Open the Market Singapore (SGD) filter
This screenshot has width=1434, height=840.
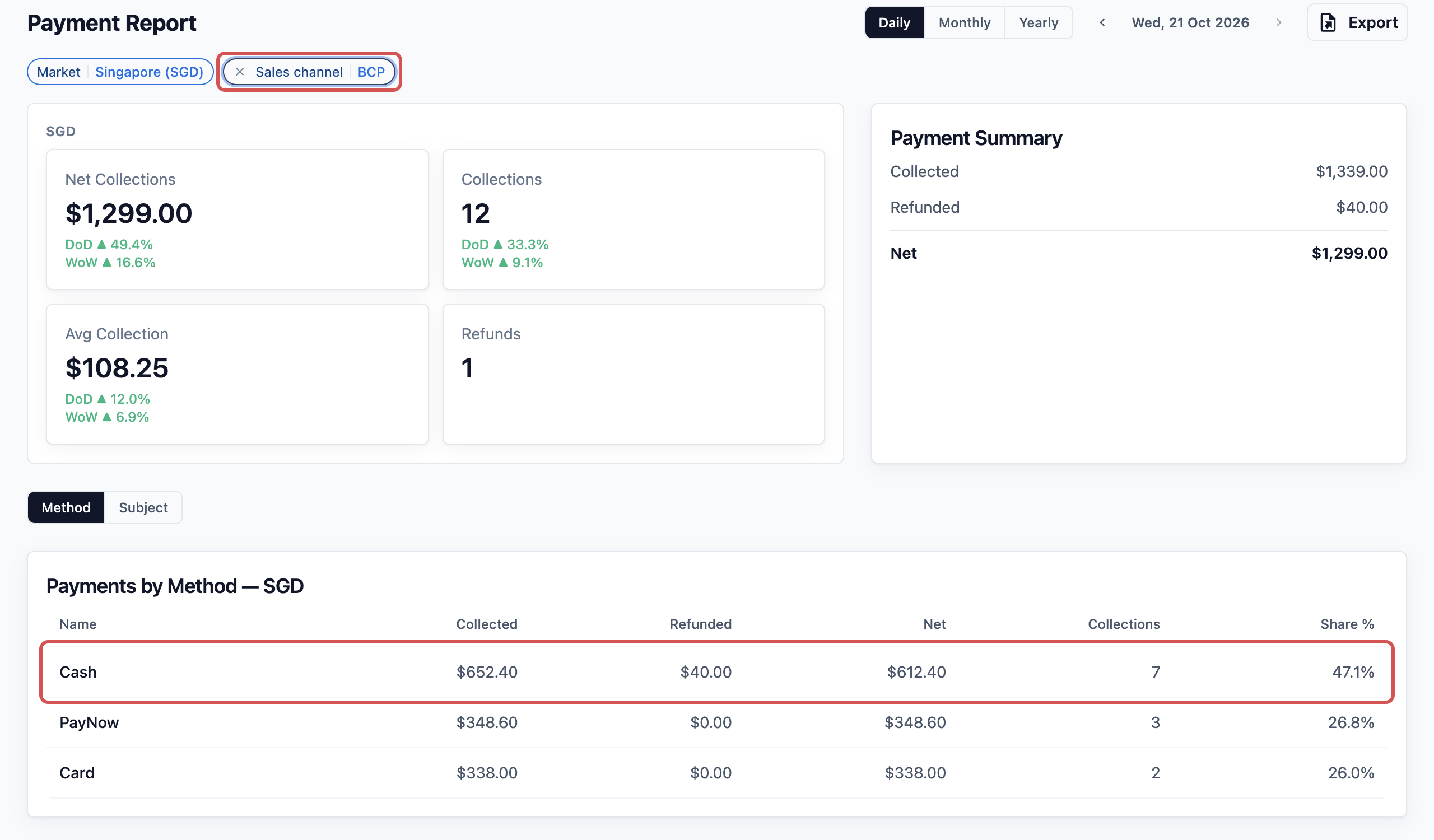[x=120, y=72]
